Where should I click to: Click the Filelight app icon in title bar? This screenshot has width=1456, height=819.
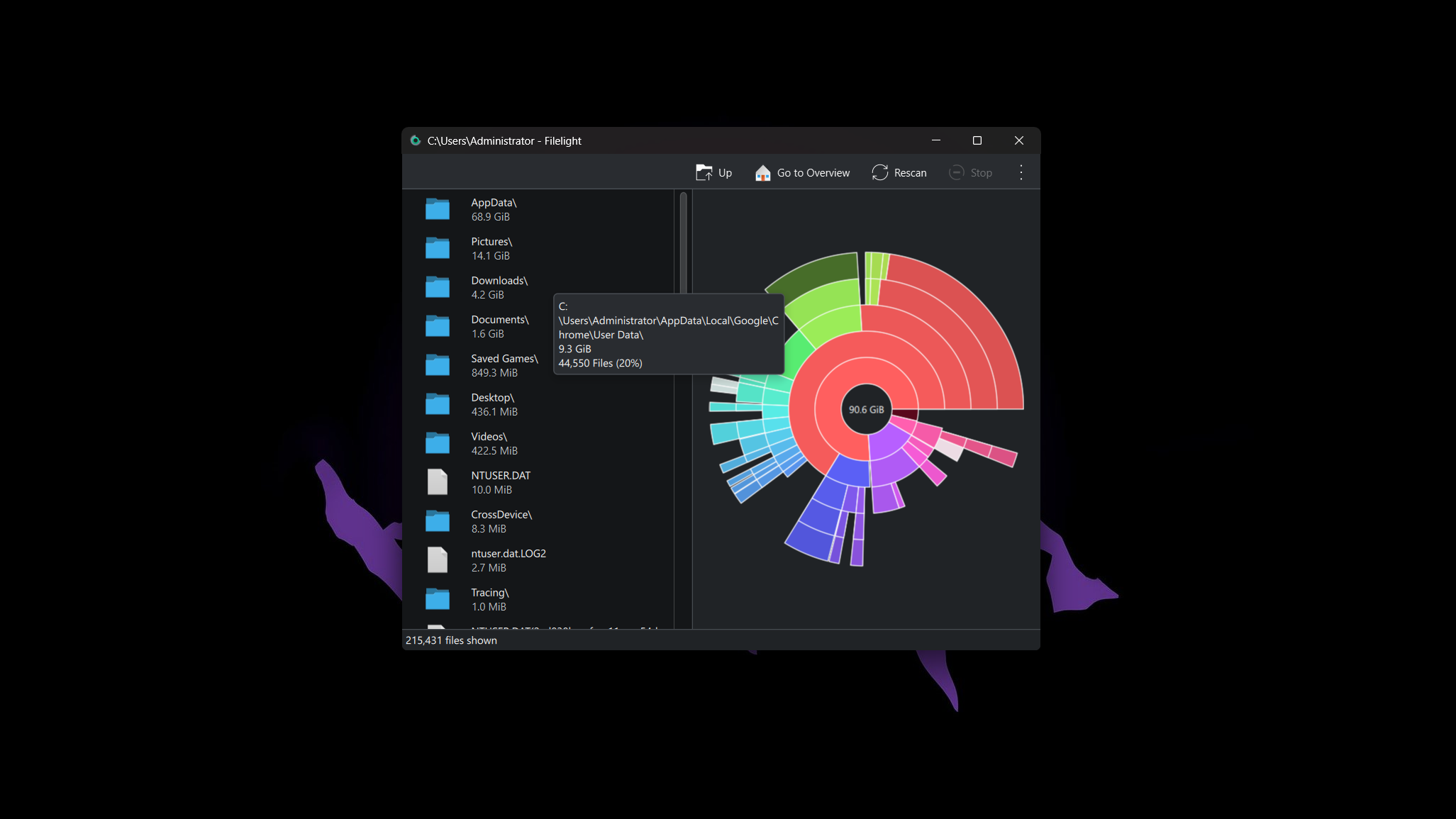click(x=416, y=140)
